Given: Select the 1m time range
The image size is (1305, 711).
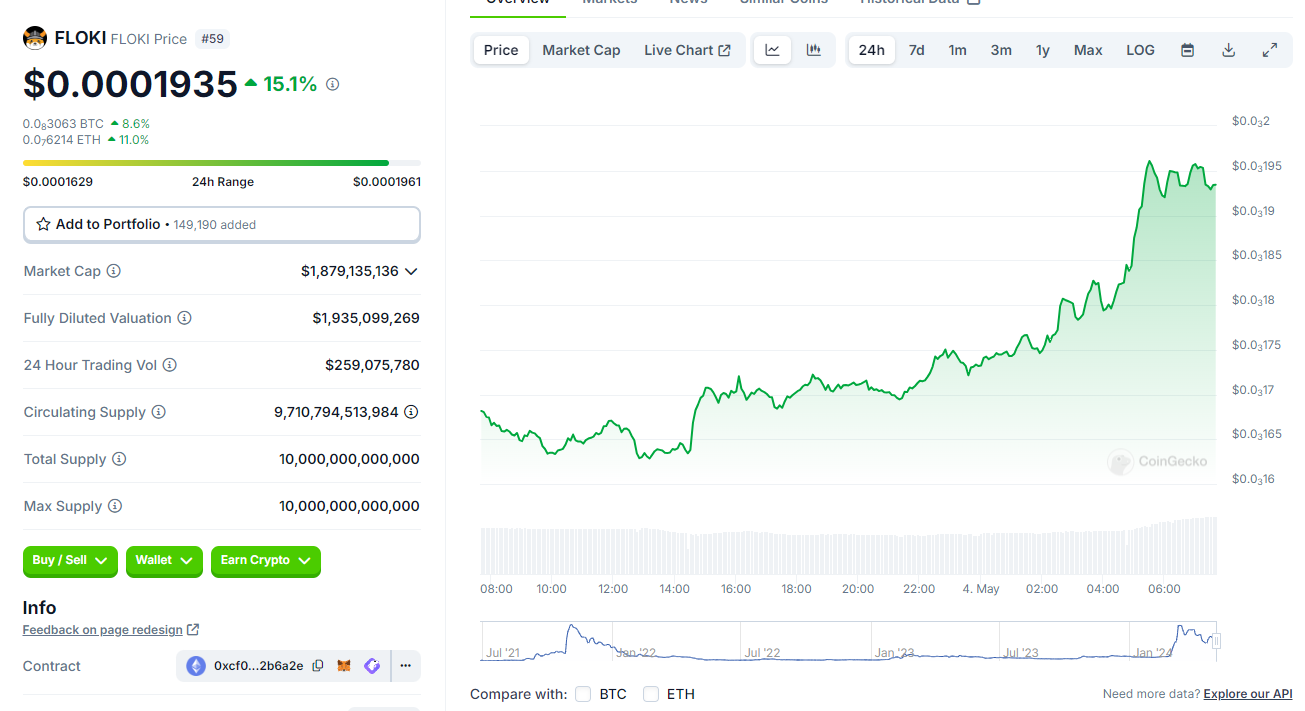Looking at the screenshot, I should pyautogui.click(x=957, y=50).
